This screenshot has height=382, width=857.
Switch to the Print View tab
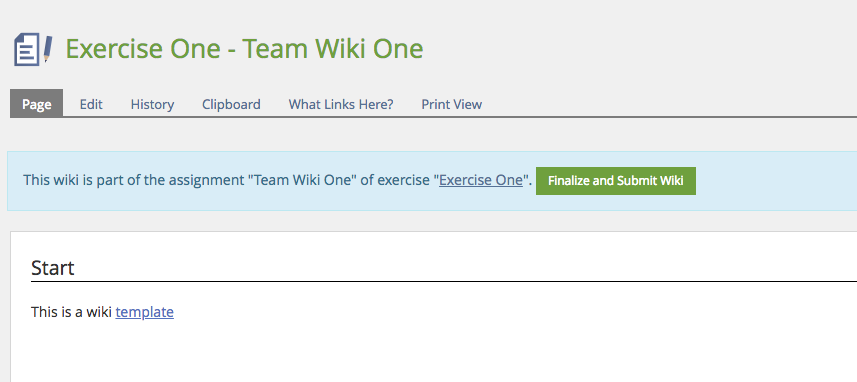pyautogui.click(x=451, y=104)
